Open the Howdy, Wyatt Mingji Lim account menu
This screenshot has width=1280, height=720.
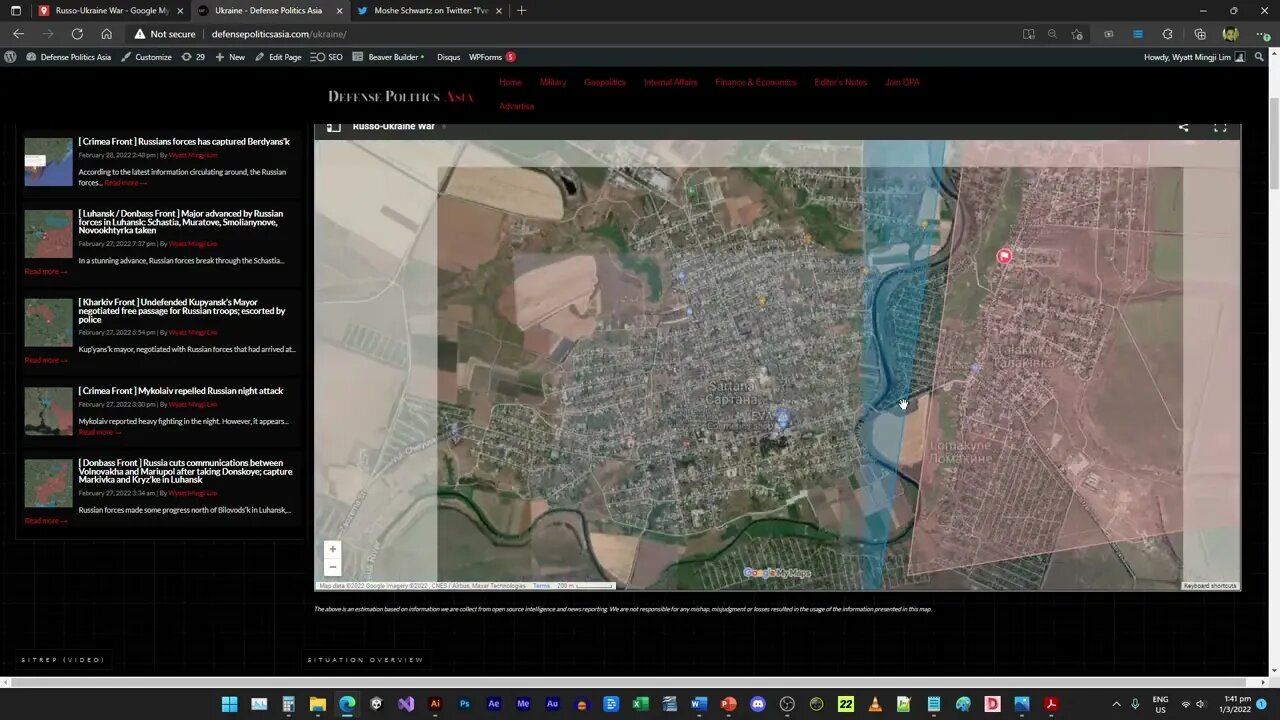[x=1194, y=57]
